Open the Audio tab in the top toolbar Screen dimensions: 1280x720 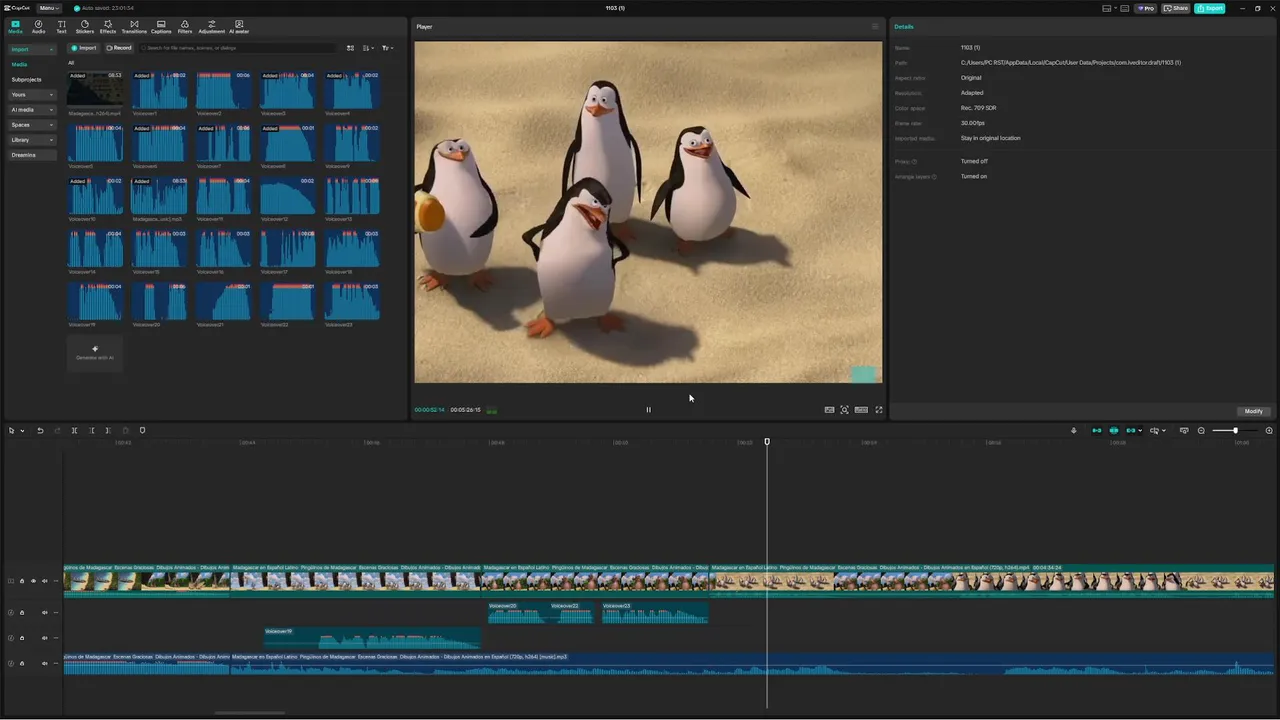pyautogui.click(x=38, y=26)
